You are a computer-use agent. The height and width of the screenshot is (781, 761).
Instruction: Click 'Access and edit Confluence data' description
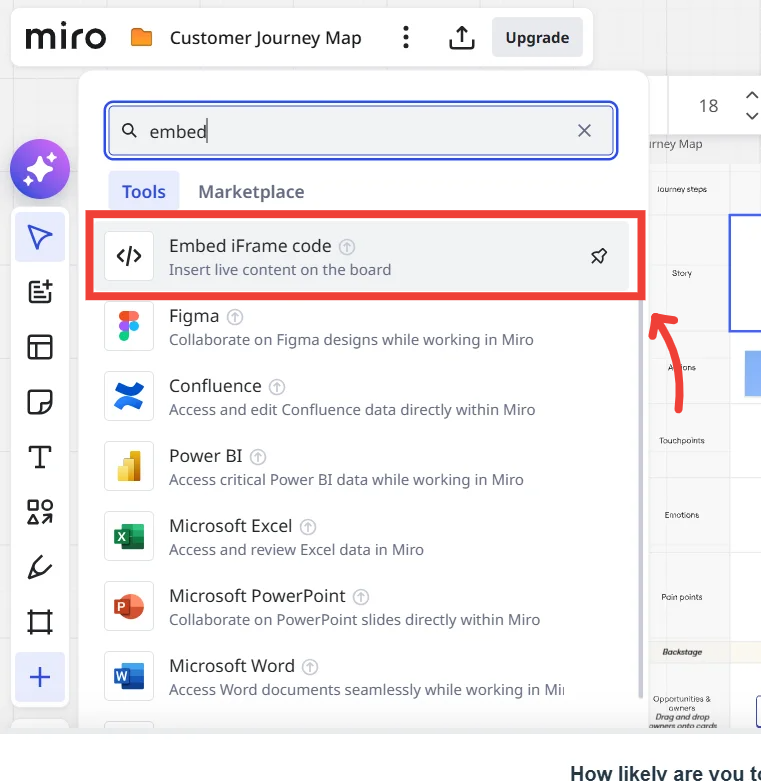(x=352, y=410)
